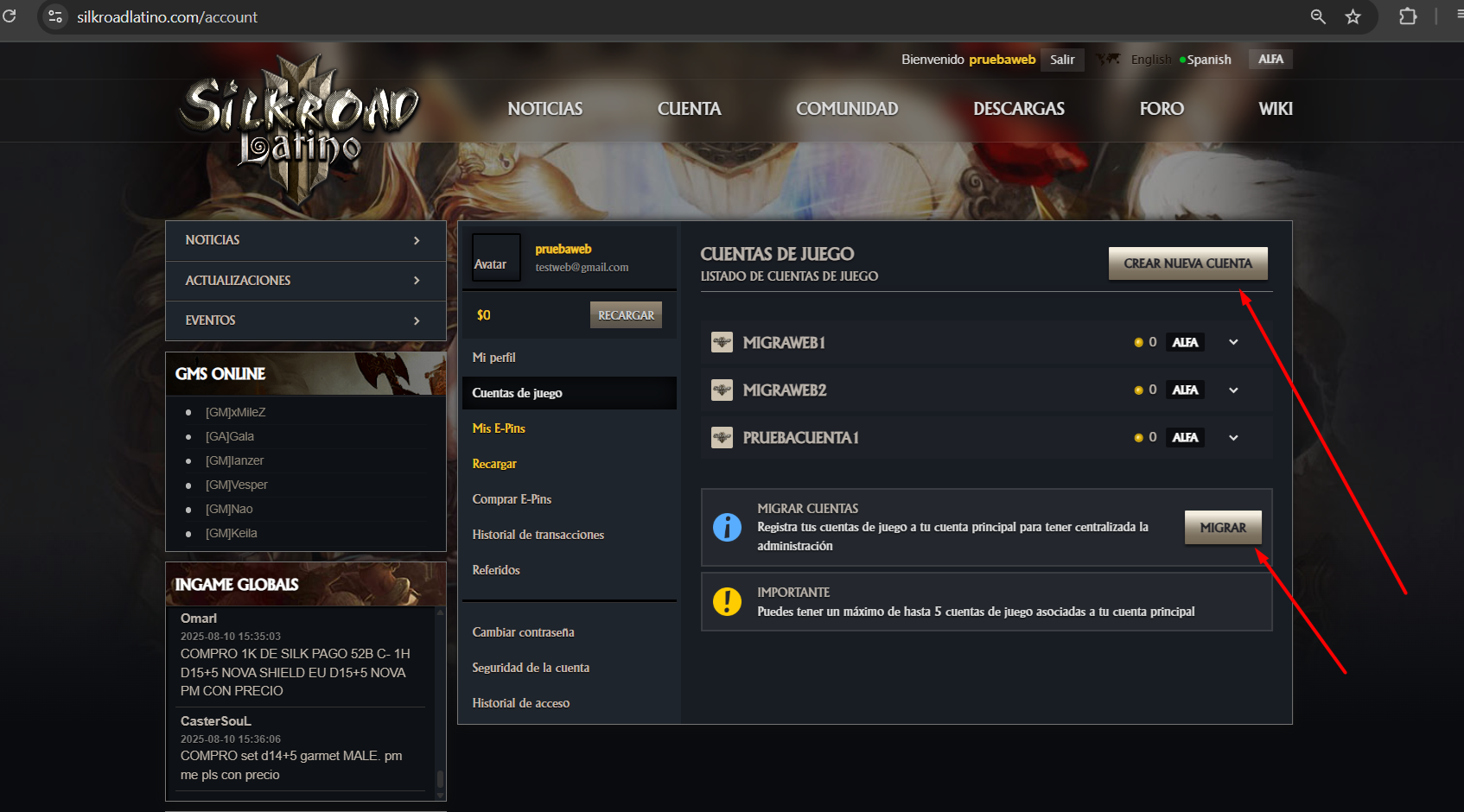Screen dimensions: 1464x812
Task: Click GM name [GM]Keila in GMs Online
Action: [232, 534]
